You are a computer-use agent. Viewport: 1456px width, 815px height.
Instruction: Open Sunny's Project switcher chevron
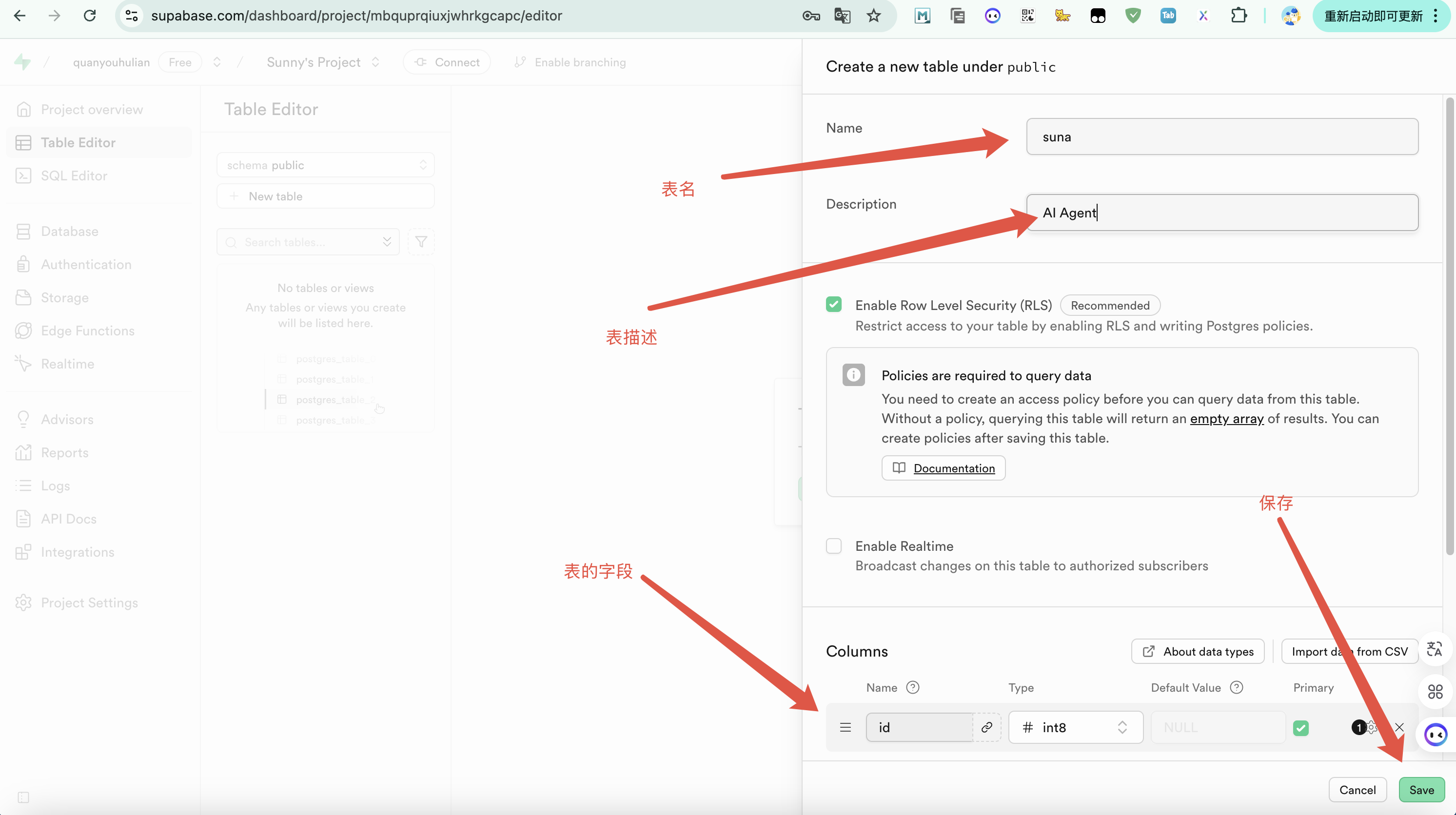(x=376, y=62)
